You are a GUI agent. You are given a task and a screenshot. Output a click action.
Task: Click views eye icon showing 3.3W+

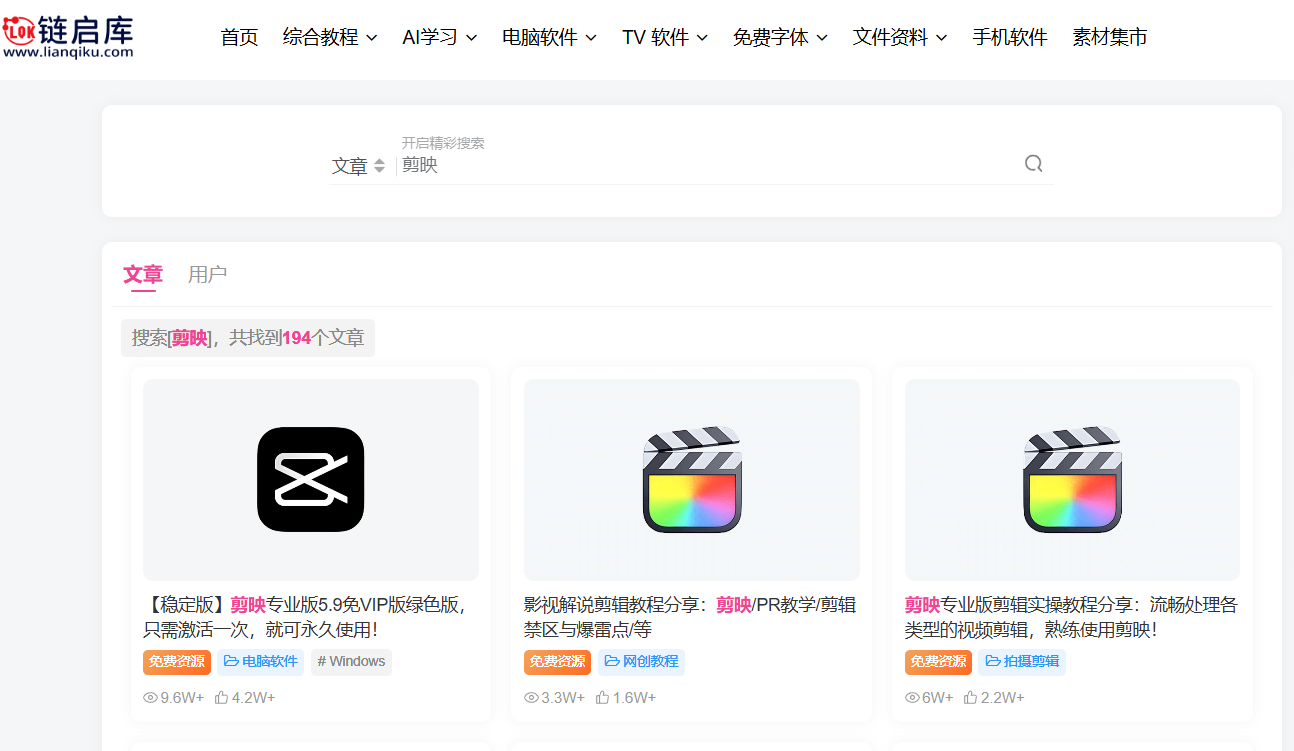pos(532,698)
